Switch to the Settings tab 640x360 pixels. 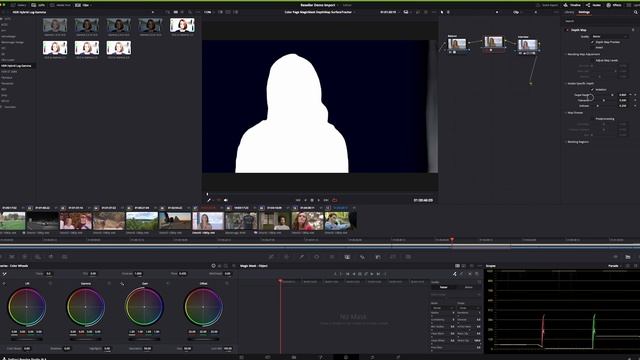point(584,12)
